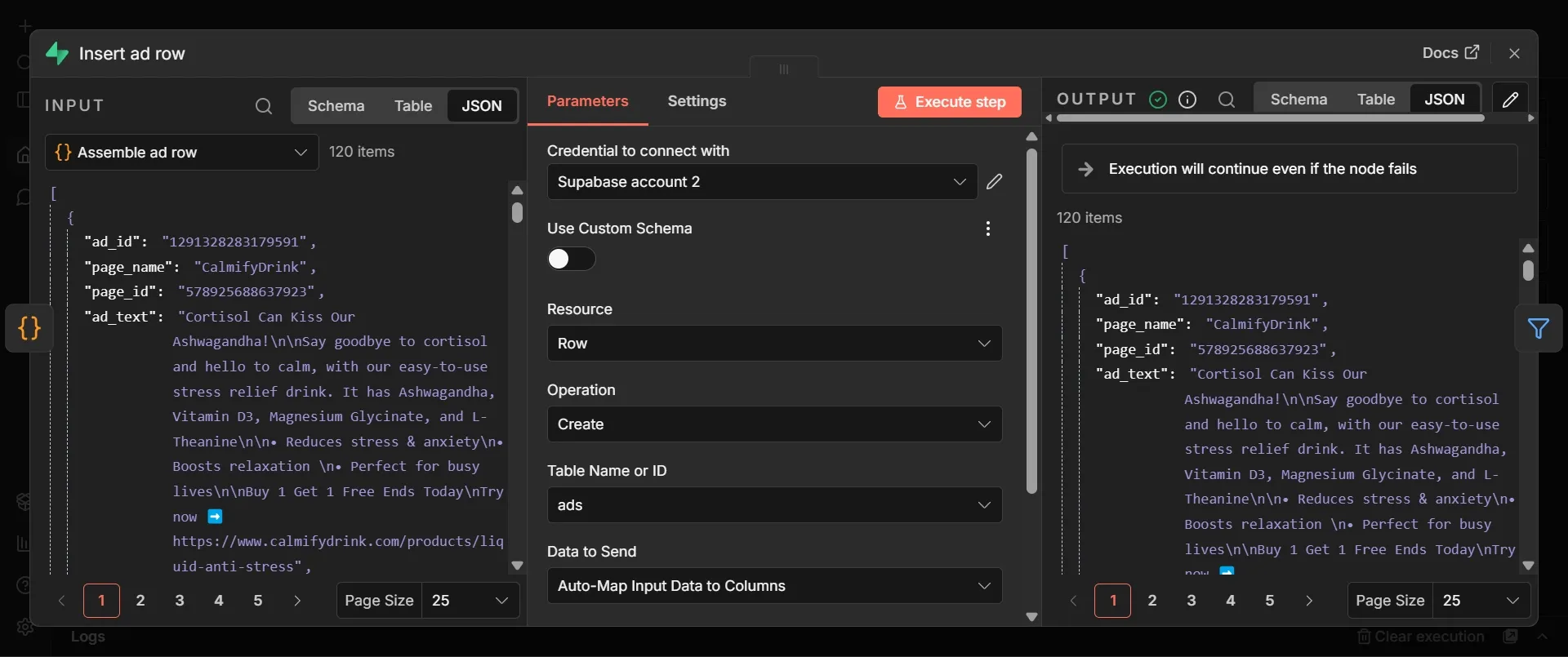
Task: Go to output page 5
Action: point(1270,601)
